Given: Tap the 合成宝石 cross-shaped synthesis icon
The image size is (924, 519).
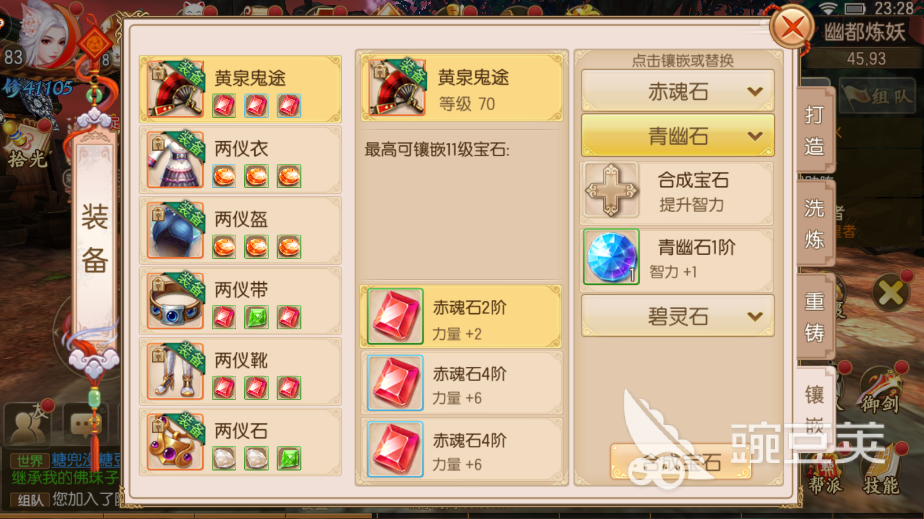Looking at the screenshot, I should click(x=611, y=190).
